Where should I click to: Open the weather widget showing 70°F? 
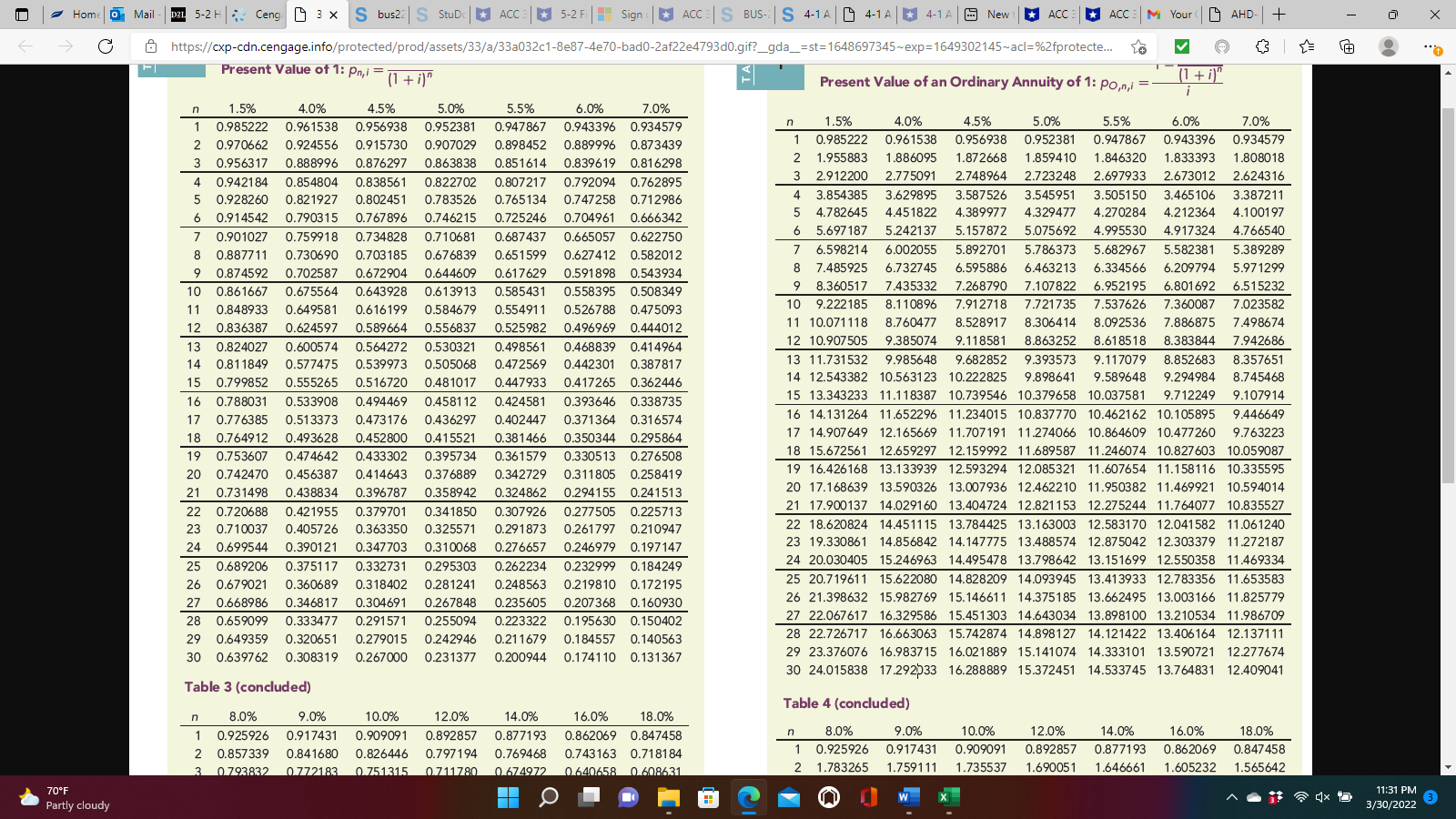65,797
